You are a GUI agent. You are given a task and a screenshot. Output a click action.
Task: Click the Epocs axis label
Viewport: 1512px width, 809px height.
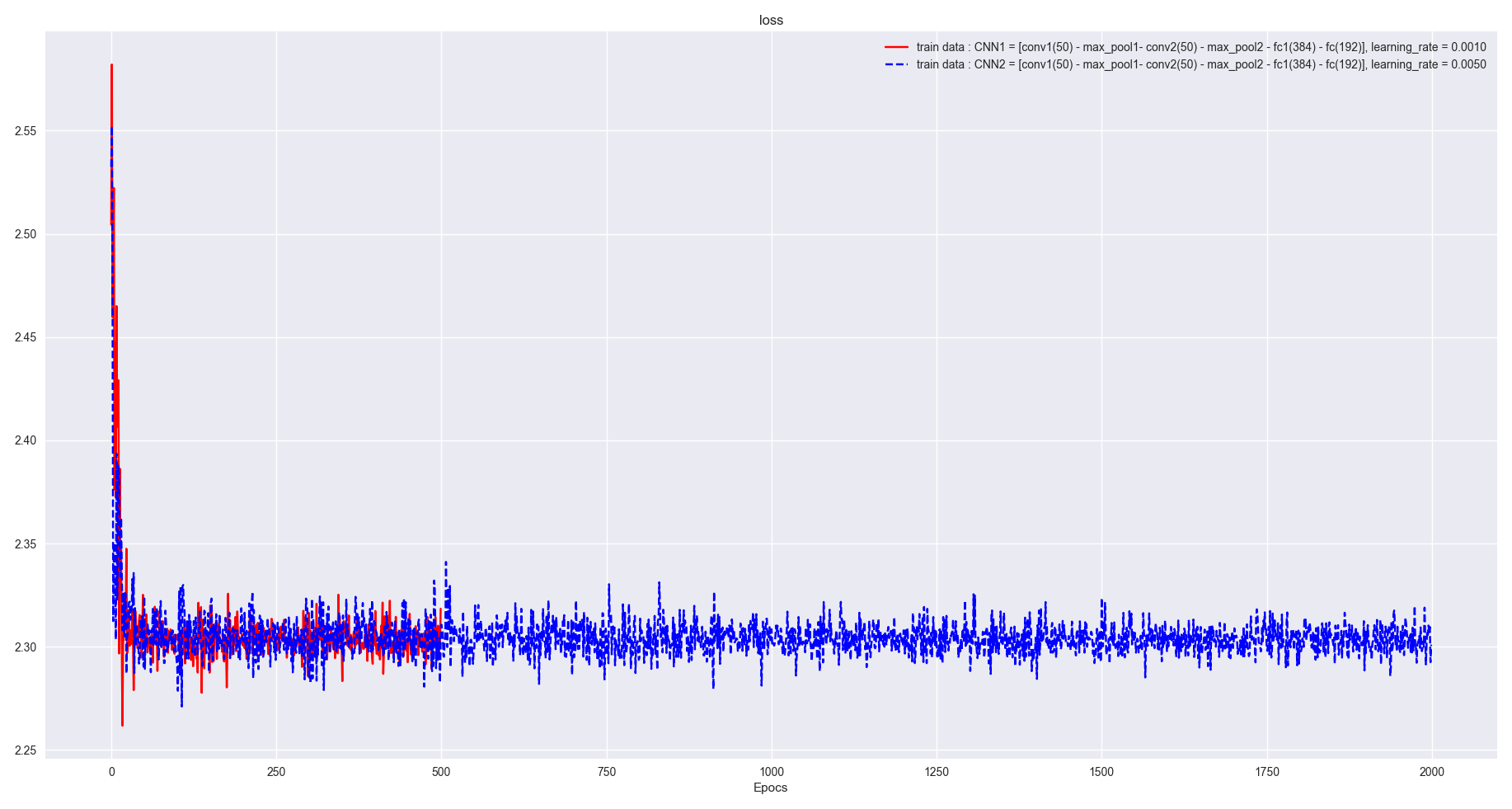770,788
